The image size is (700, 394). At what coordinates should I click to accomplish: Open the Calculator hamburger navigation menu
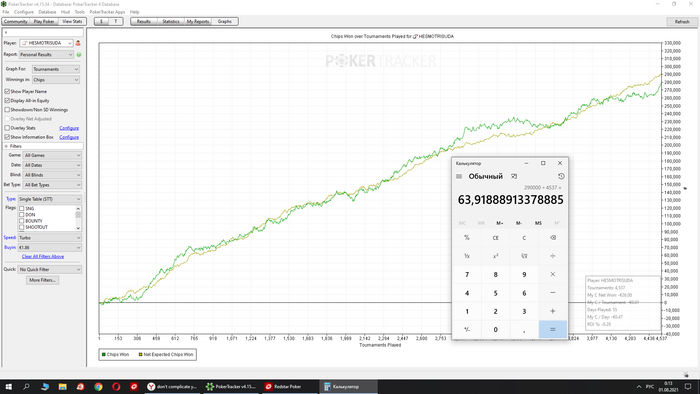[x=459, y=176]
